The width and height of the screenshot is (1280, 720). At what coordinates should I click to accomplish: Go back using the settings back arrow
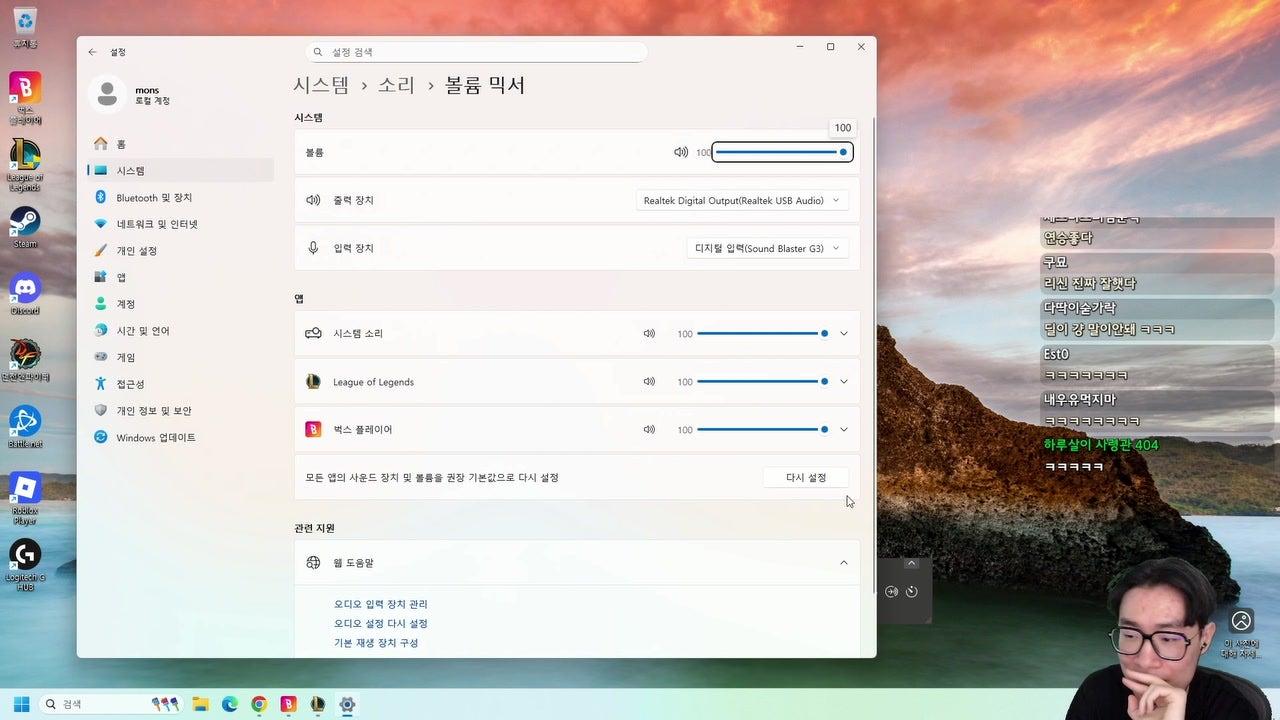coord(92,51)
